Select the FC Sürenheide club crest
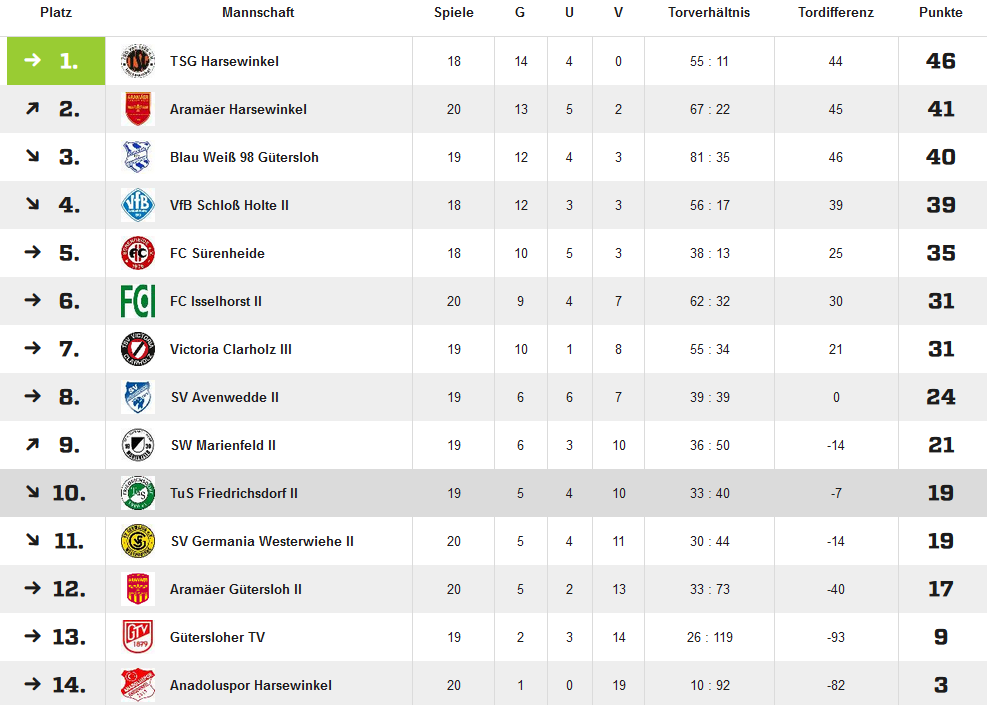This screenshot has height=709, width=987. click(x=138, y=253)
